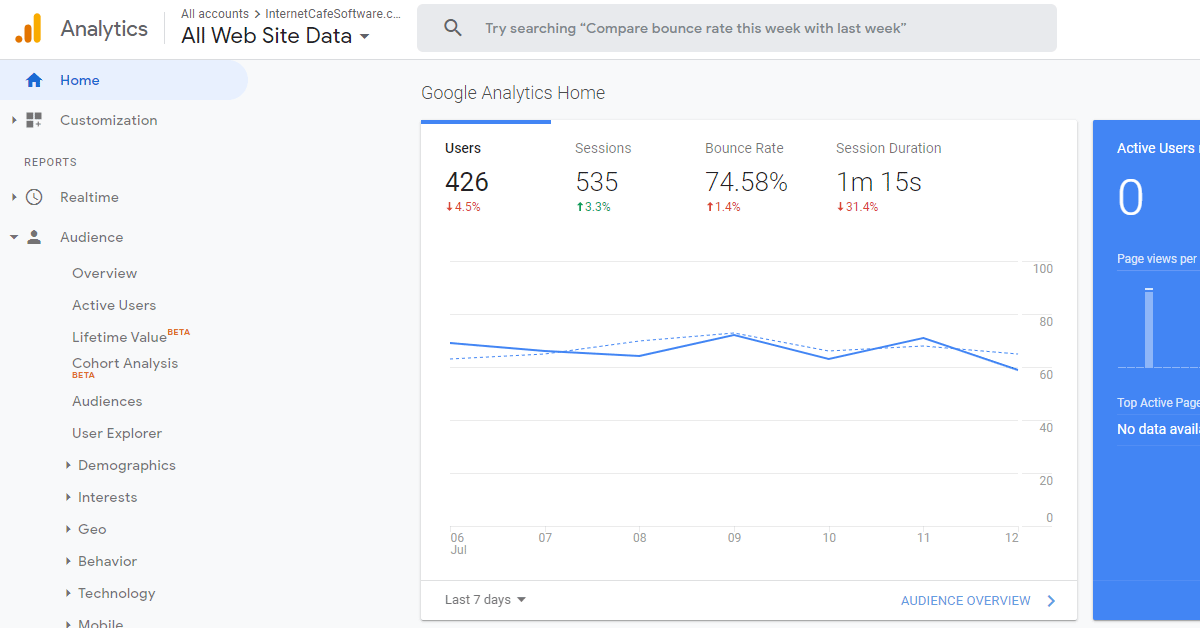Screen dimensions: 1200x628
Task: Click the 1m 15s duration value
Action: coord(879,182)
